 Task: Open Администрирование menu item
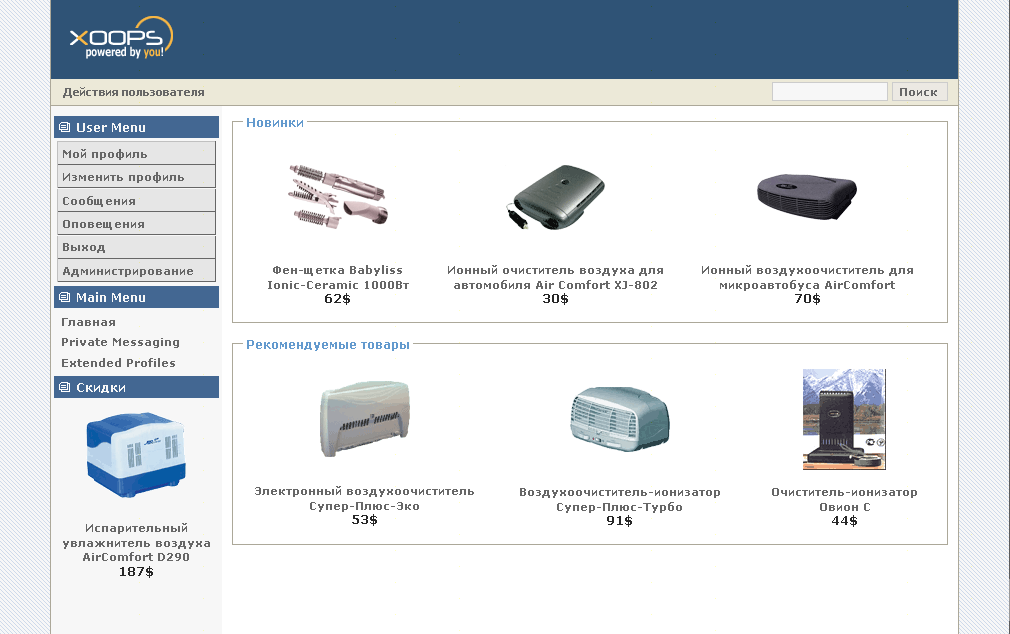[136, 271]
